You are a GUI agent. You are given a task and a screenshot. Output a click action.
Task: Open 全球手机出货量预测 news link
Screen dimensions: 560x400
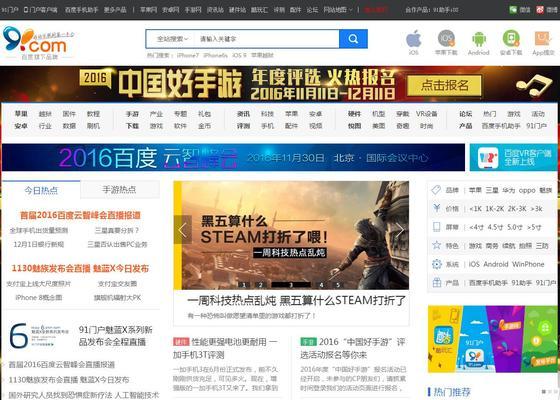click(x=39, y=230)
